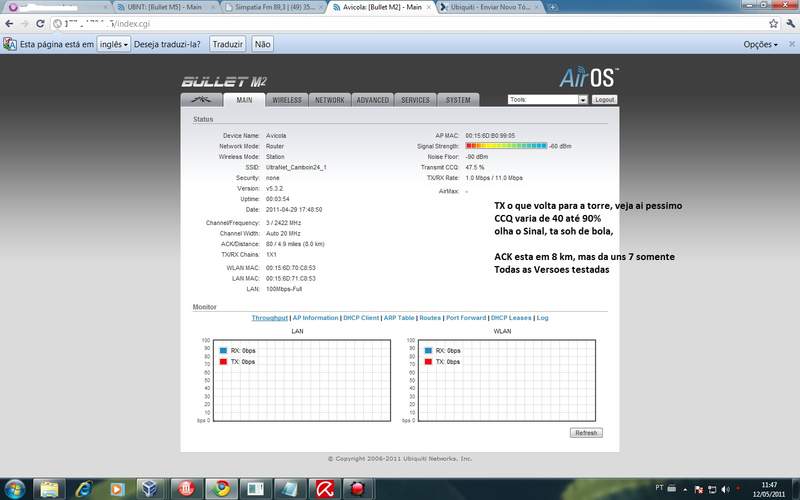Open the page language dropdown 'inglês'

[x=114, y=44]
